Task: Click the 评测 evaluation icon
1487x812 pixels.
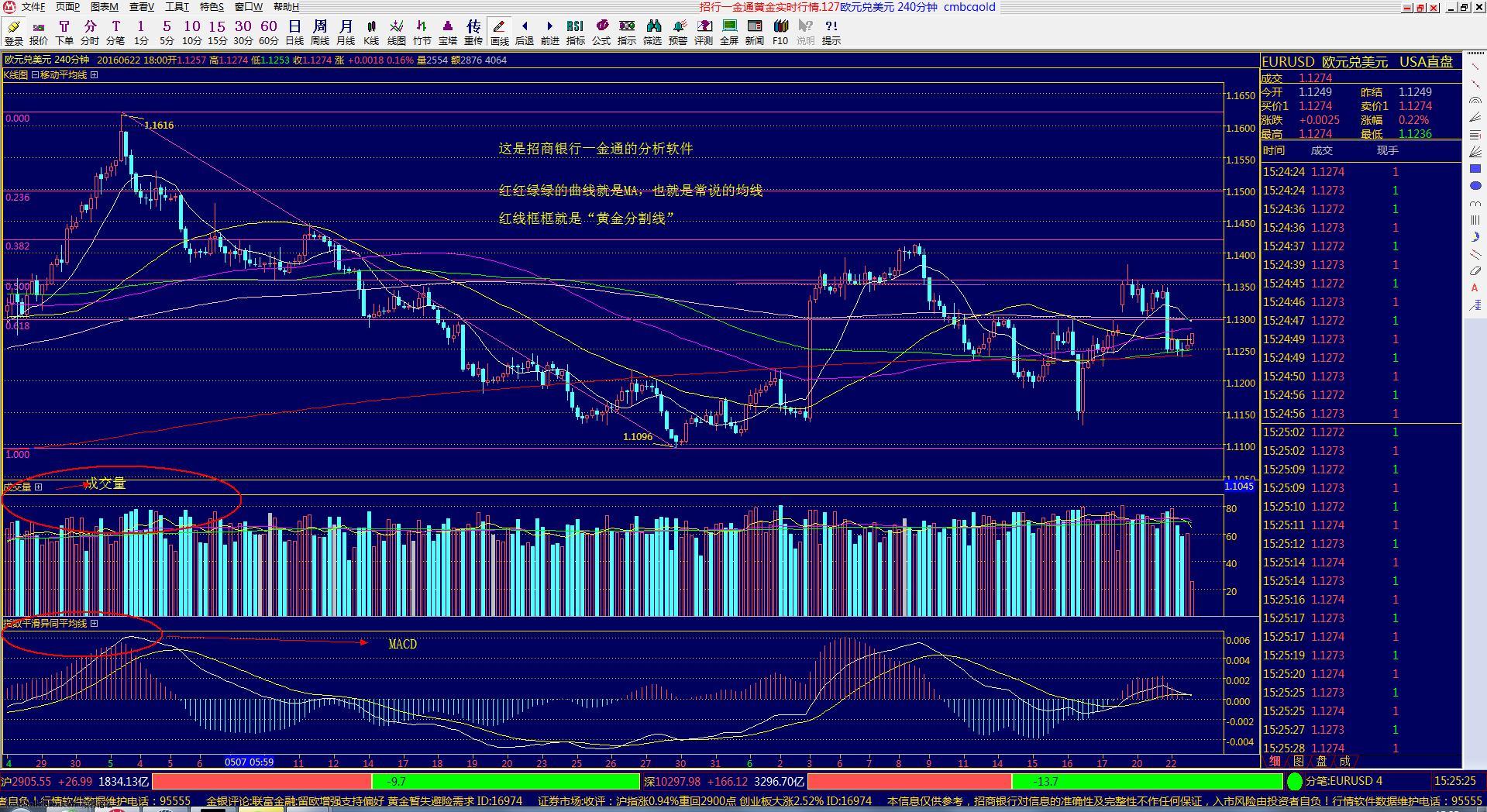Action: click(x=704, y=33)
